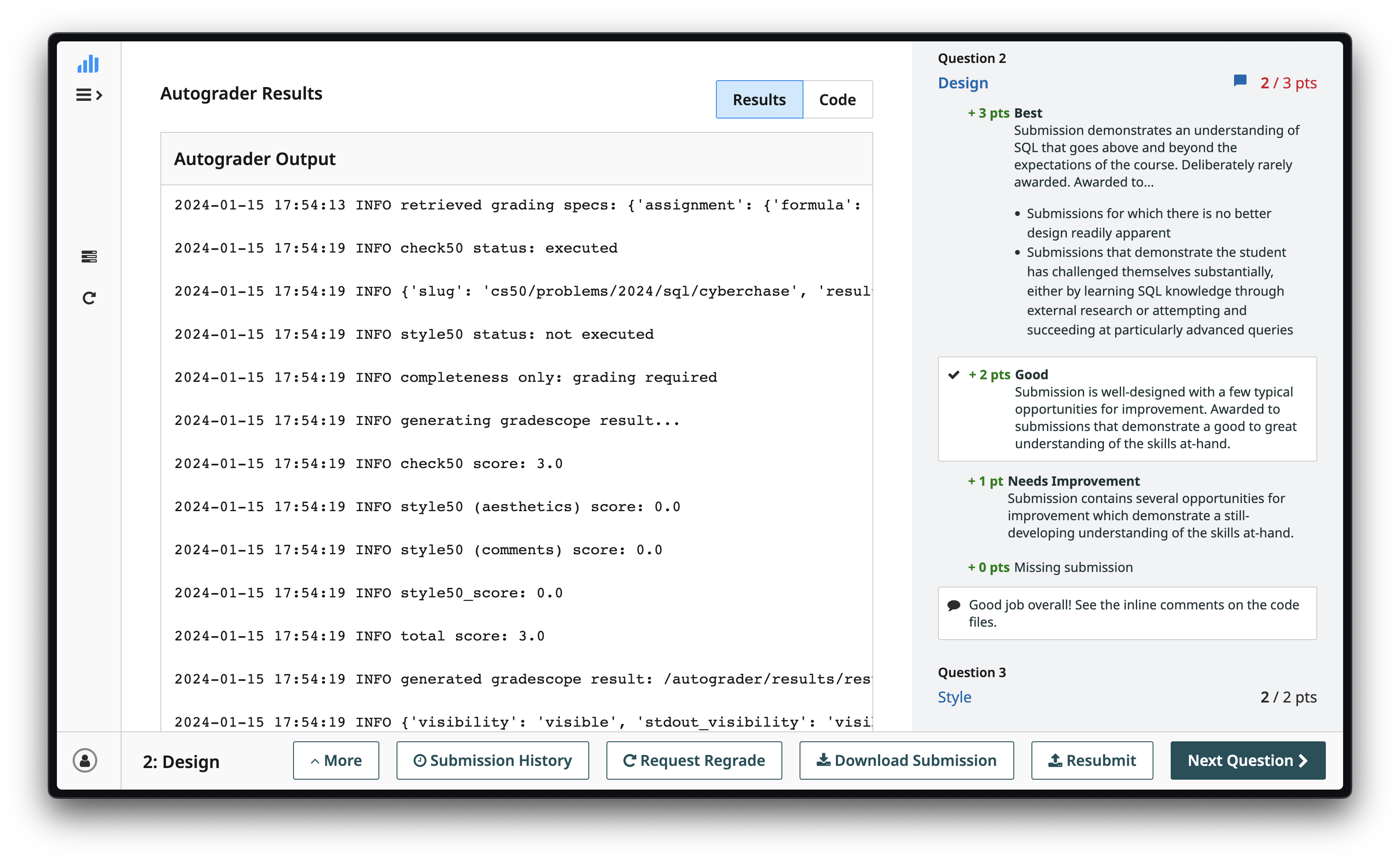Click the Gradescope bar chart logo icon
This screenshot has height=862, width=1400.
coord(88,64)
